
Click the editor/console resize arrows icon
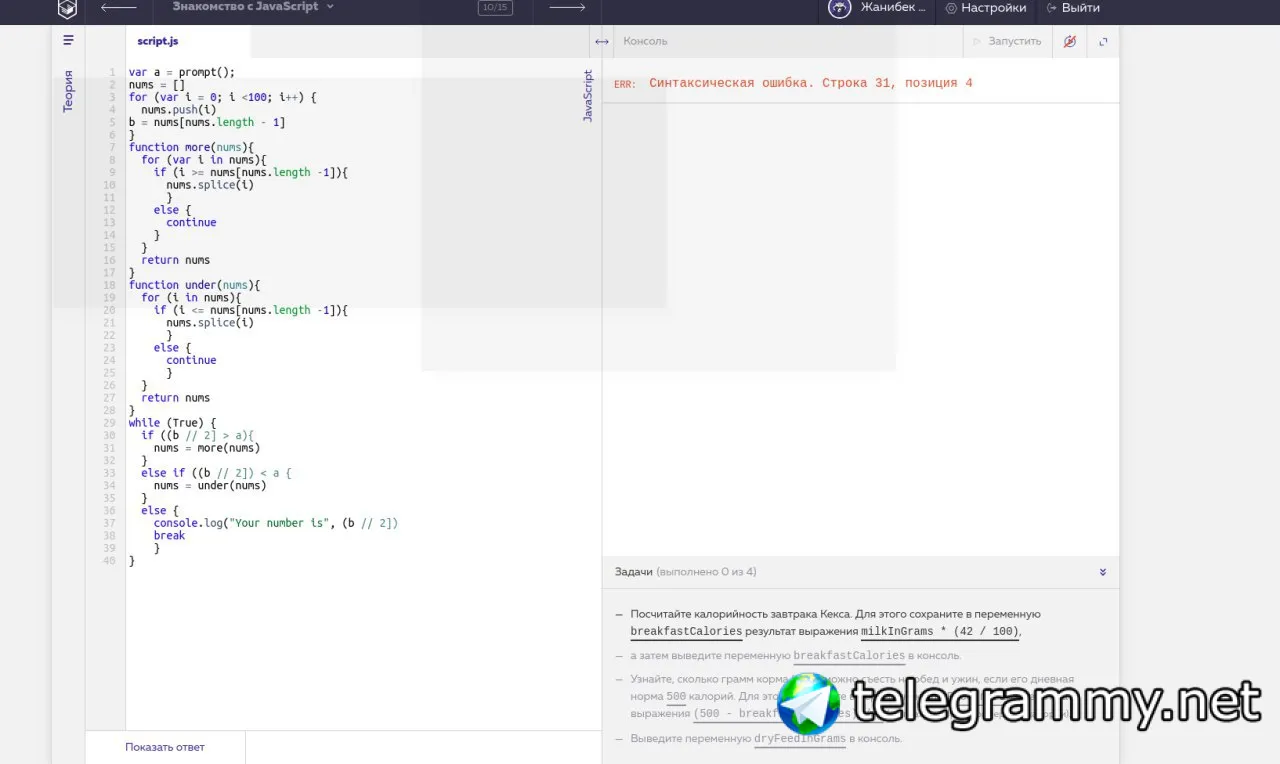[x=601, y=42]
